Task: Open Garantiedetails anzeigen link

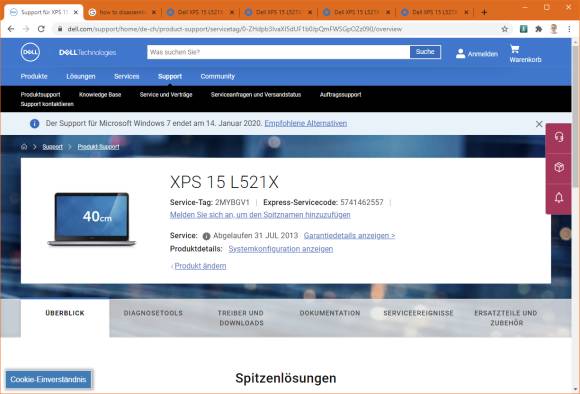Action: (x=350, y=236)
